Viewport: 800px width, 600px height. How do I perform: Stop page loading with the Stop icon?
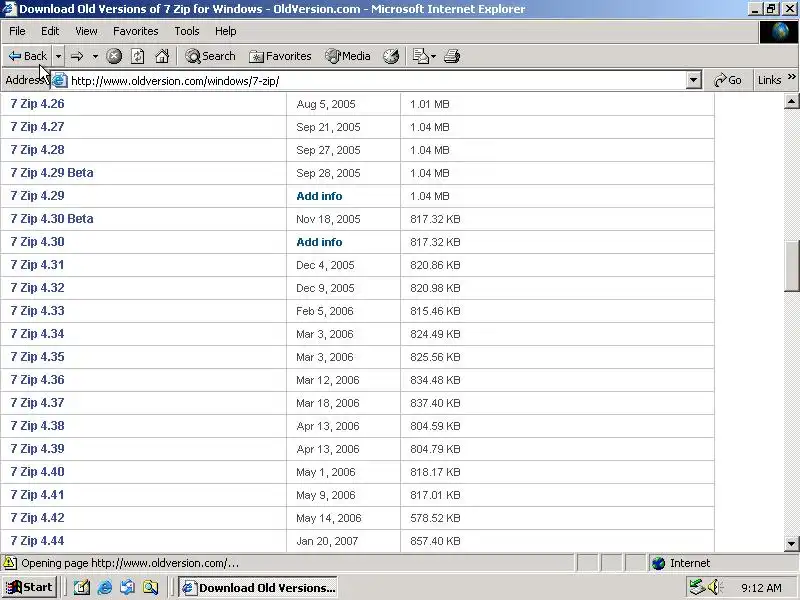[114, 56]
